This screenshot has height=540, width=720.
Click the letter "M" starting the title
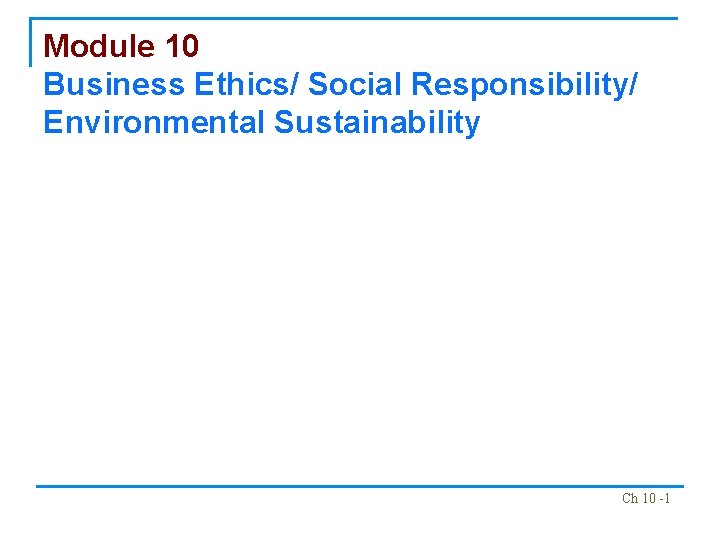[57, 46]
